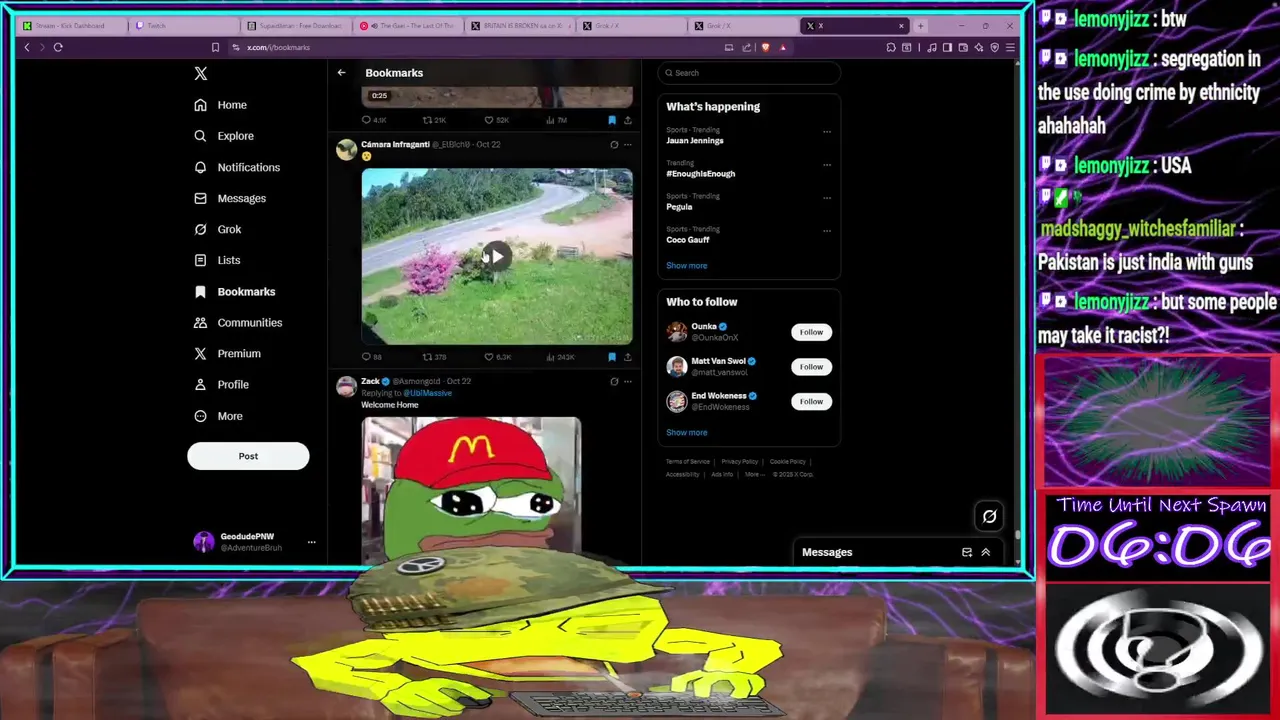
Task: Open the Home page icon
Action: [201, 105]
